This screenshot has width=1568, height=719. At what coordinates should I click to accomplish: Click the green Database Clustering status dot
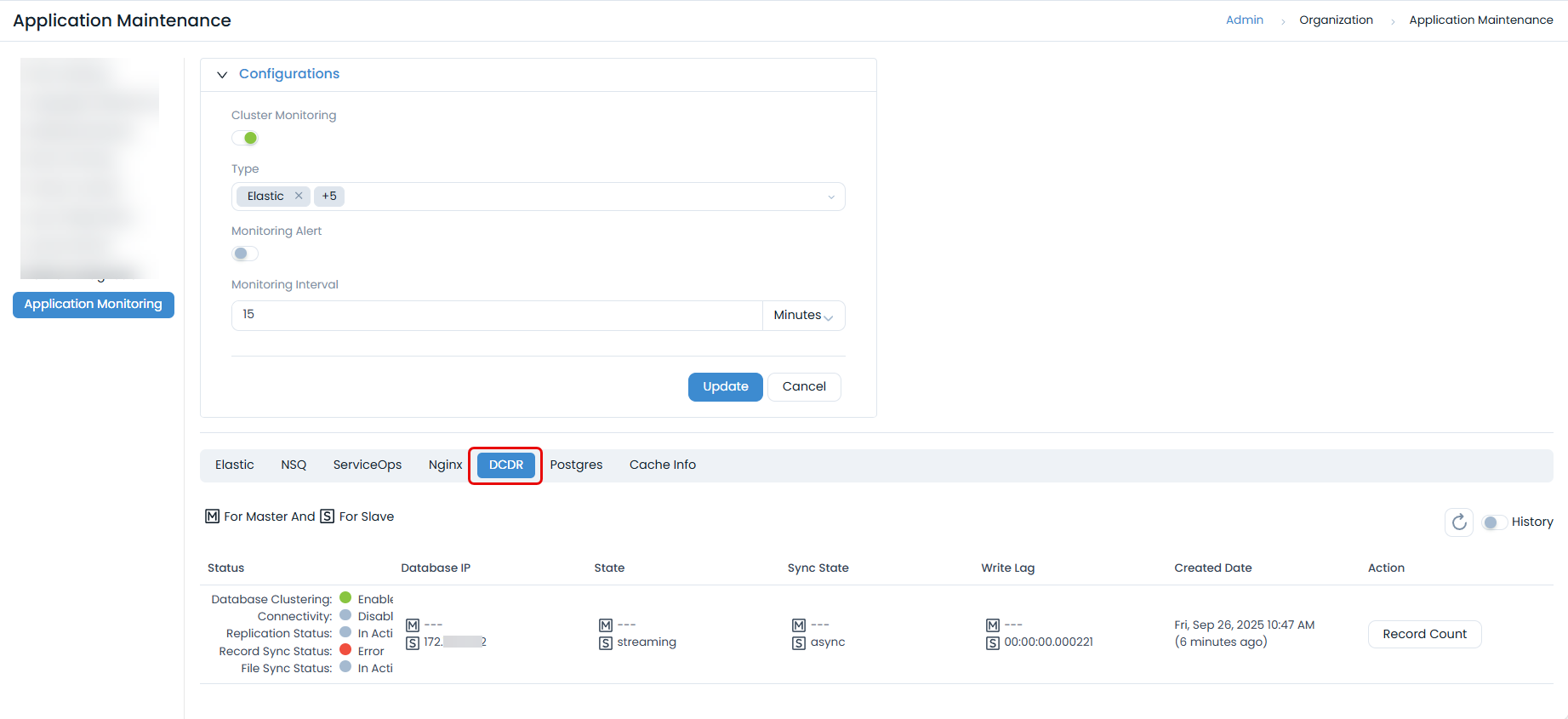[345, 598]
